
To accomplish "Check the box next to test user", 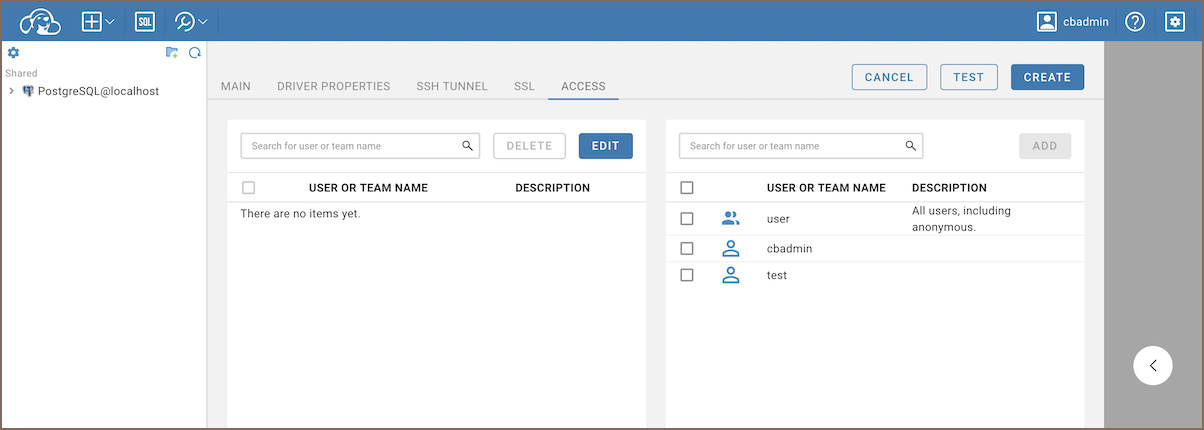I will (687, 275).
